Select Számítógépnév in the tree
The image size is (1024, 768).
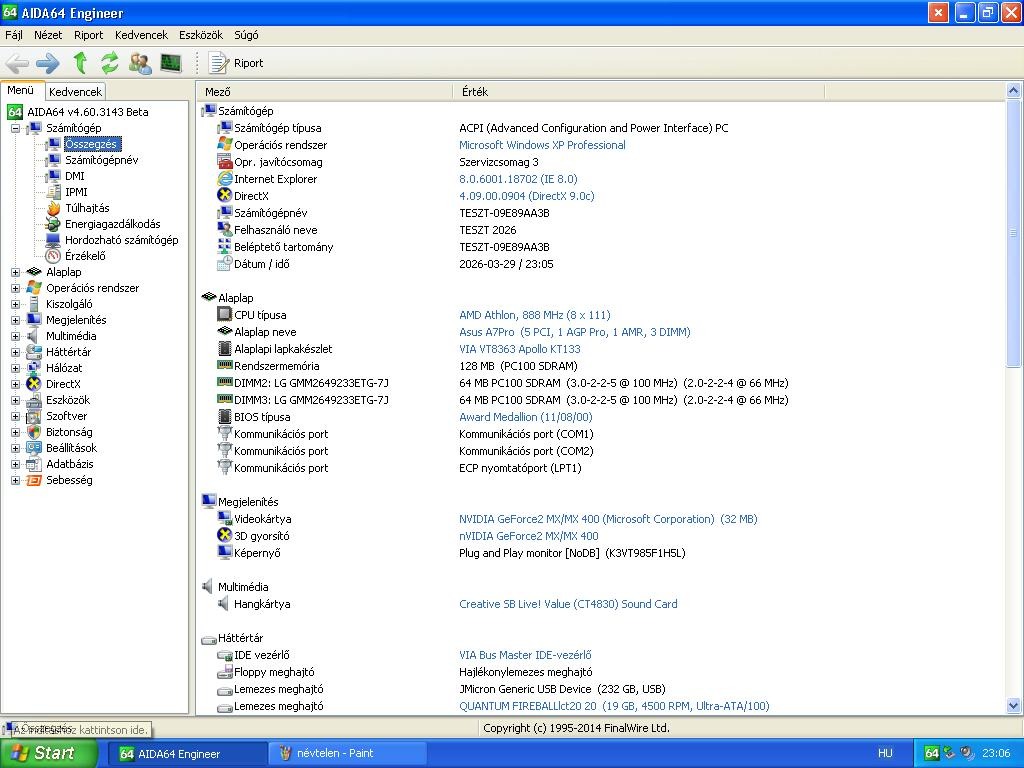point(101,160)
